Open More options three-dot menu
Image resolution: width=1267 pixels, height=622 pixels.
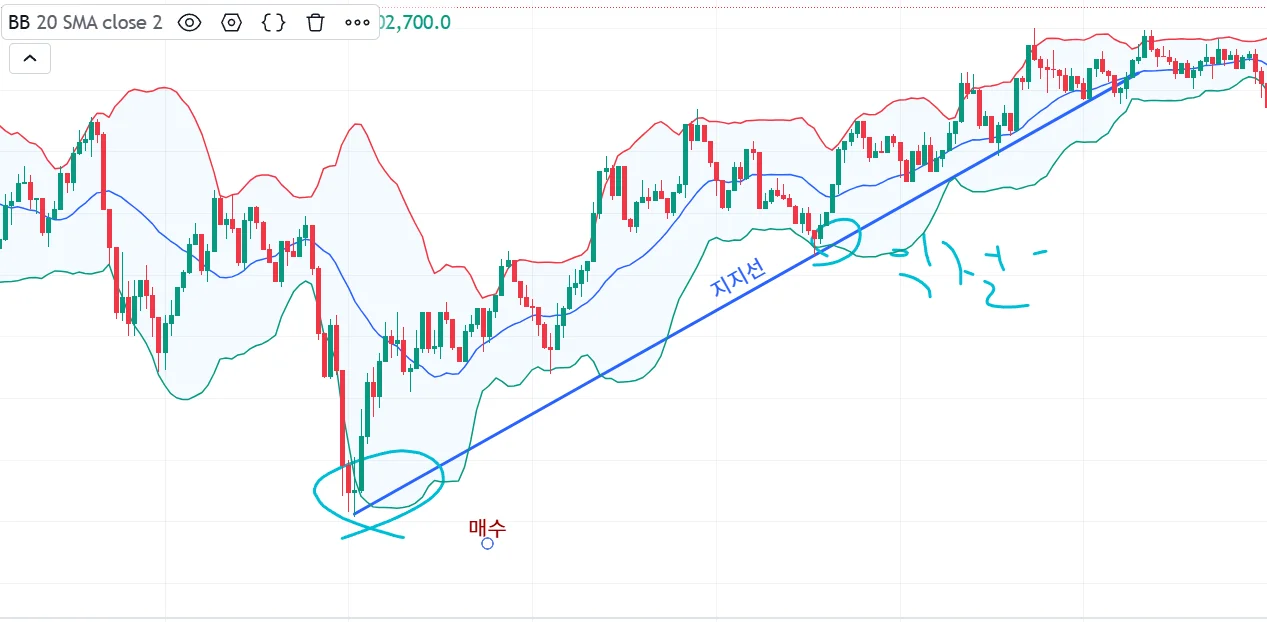357,22
